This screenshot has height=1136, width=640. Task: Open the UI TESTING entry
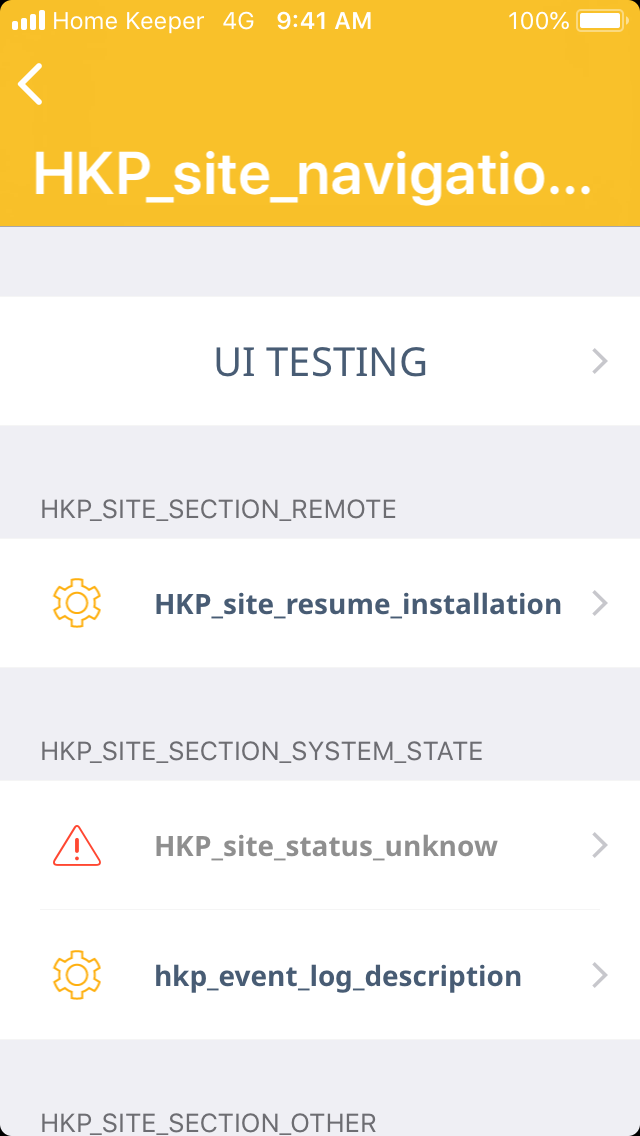[x=320, y=361]
